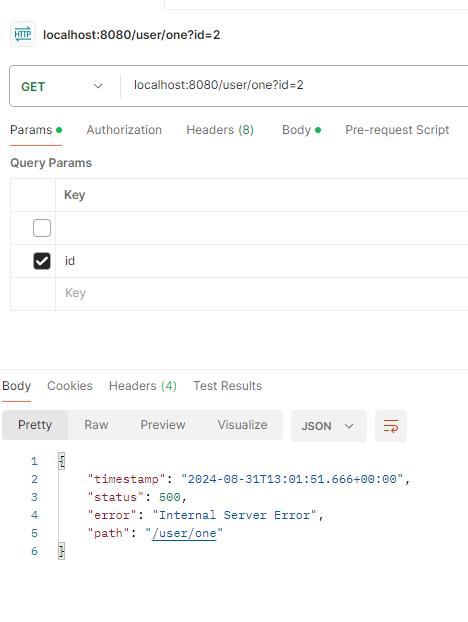Image resolution: width=468 pixels, height=622 pixels.
Task: Open the Headers (8) request tab
Action: point(220,130)
